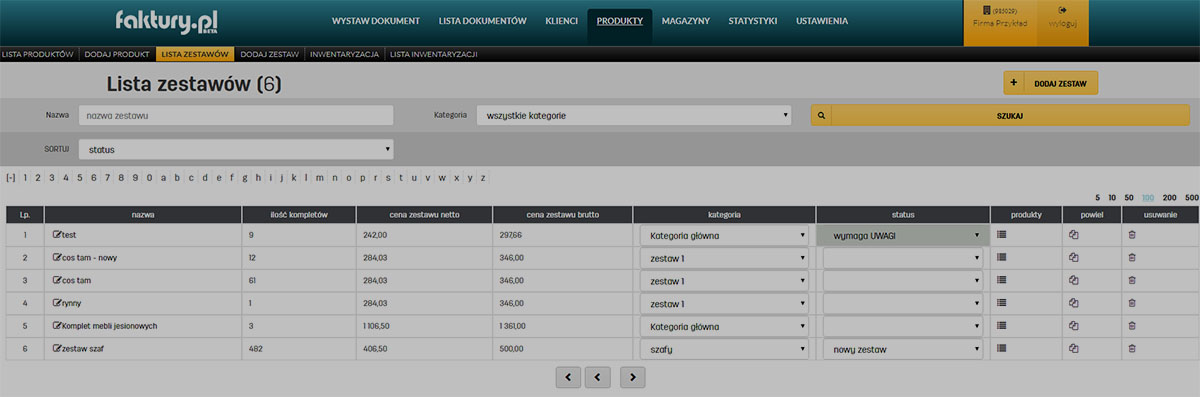The height and width of the screenshot is (397, 1200).
Task: Open LISTA DOKUMENTÓW menu
Action: point(482,20)
